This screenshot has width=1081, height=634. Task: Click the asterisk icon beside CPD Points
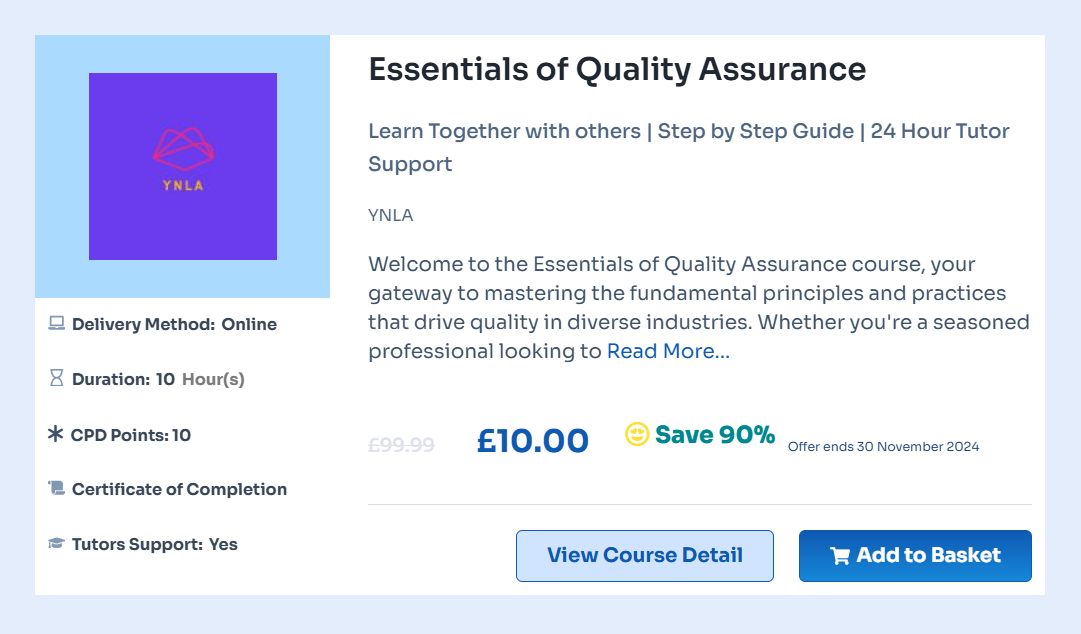(x=55, y=434)
